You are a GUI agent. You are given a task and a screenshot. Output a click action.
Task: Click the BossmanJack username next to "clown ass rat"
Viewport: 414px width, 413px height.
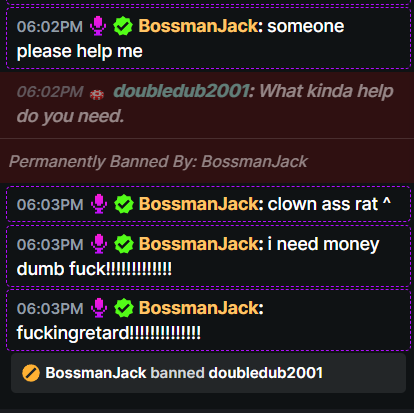point(199,204)
